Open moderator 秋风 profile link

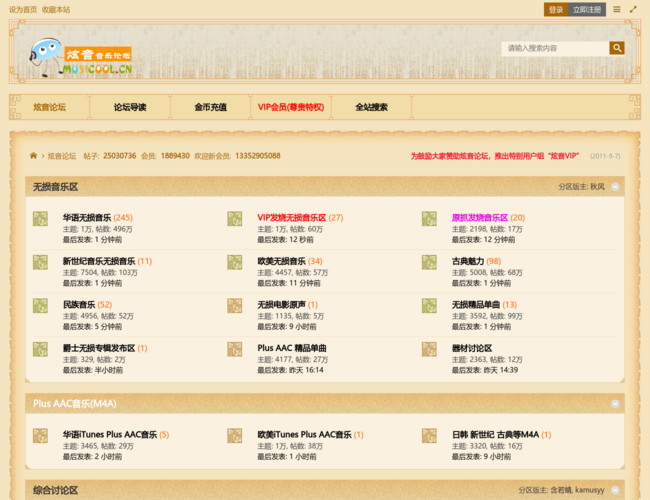(x=597, y=187)
